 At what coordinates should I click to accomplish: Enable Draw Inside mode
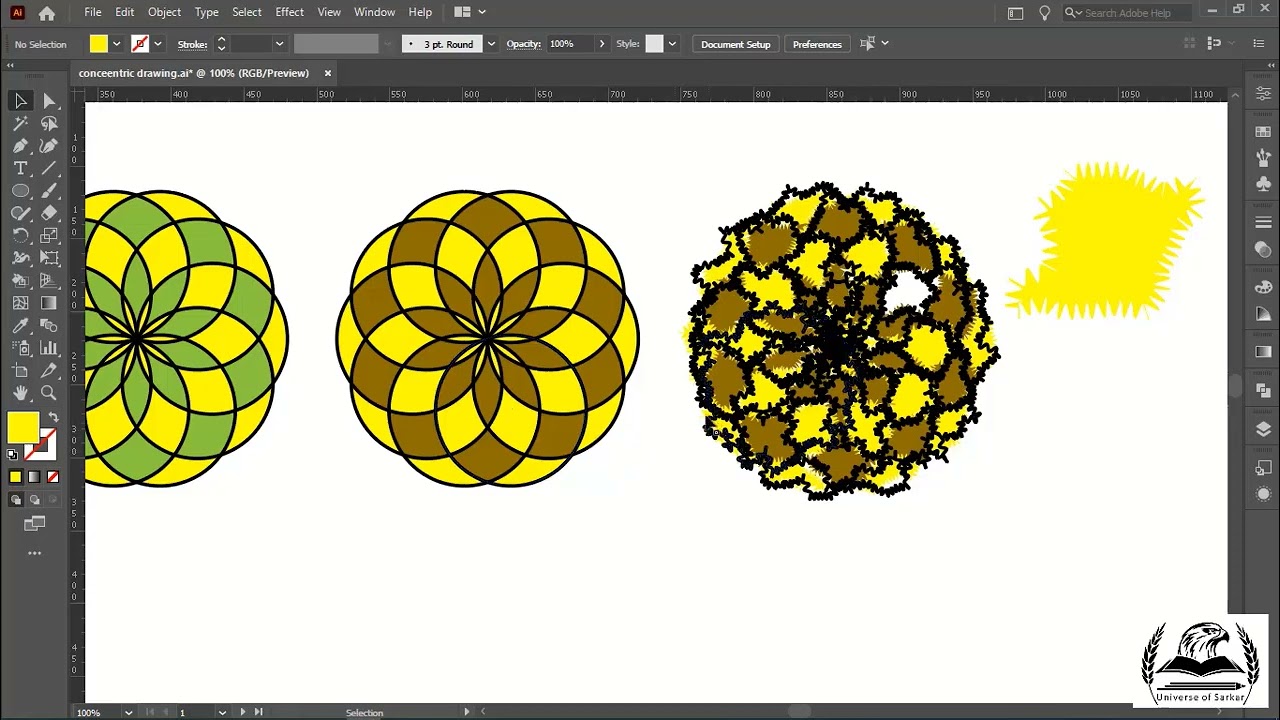[x=53, y=500]
